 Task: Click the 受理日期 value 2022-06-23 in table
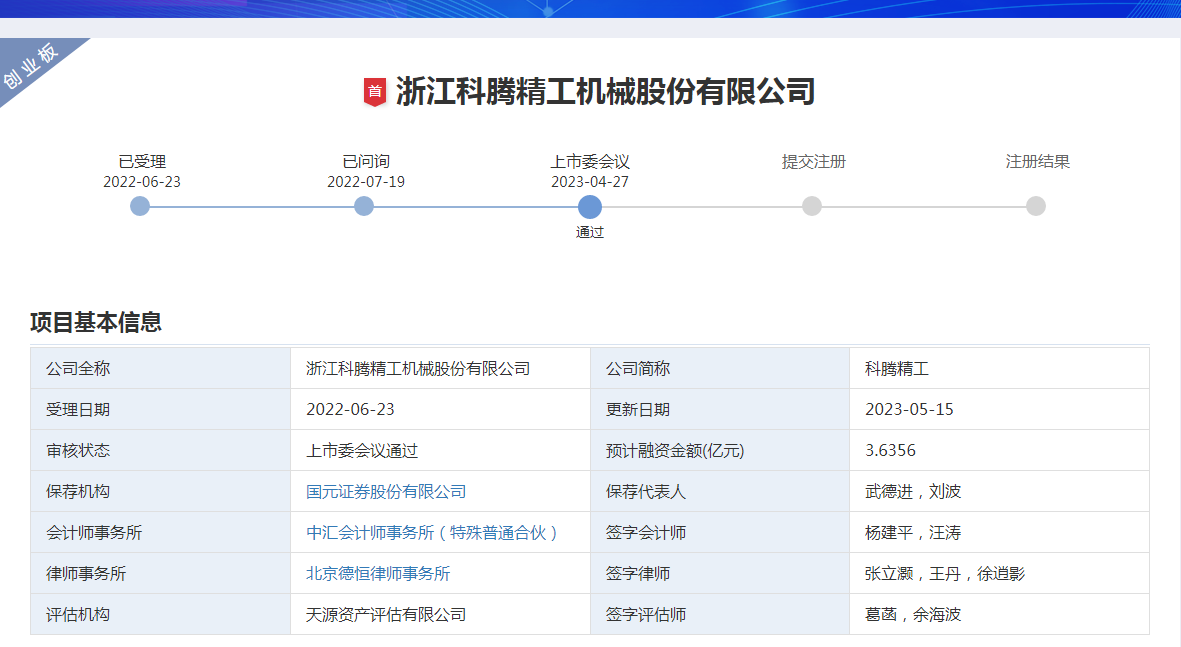point(441,410)
